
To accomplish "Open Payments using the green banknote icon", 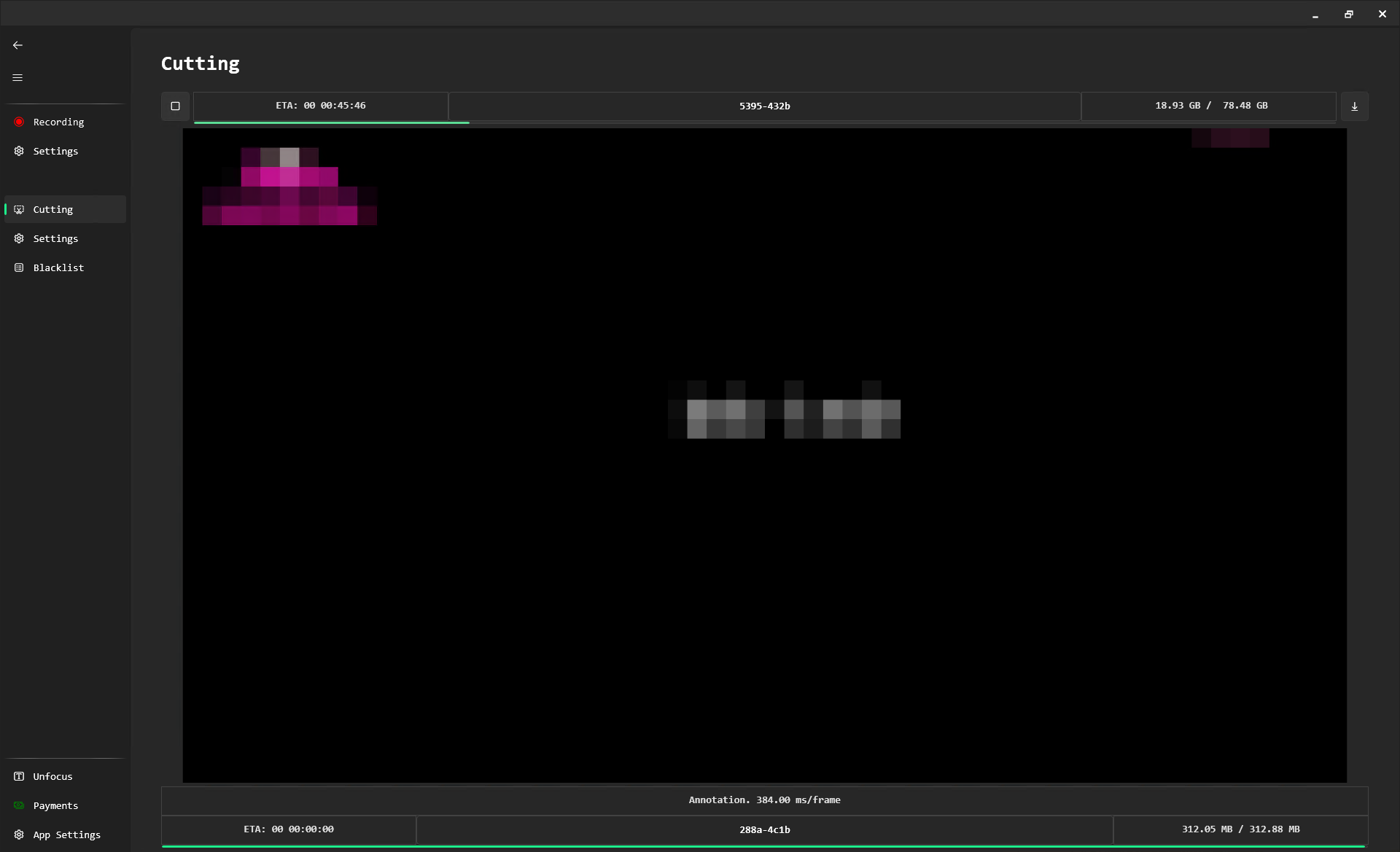I will (19, 805).
